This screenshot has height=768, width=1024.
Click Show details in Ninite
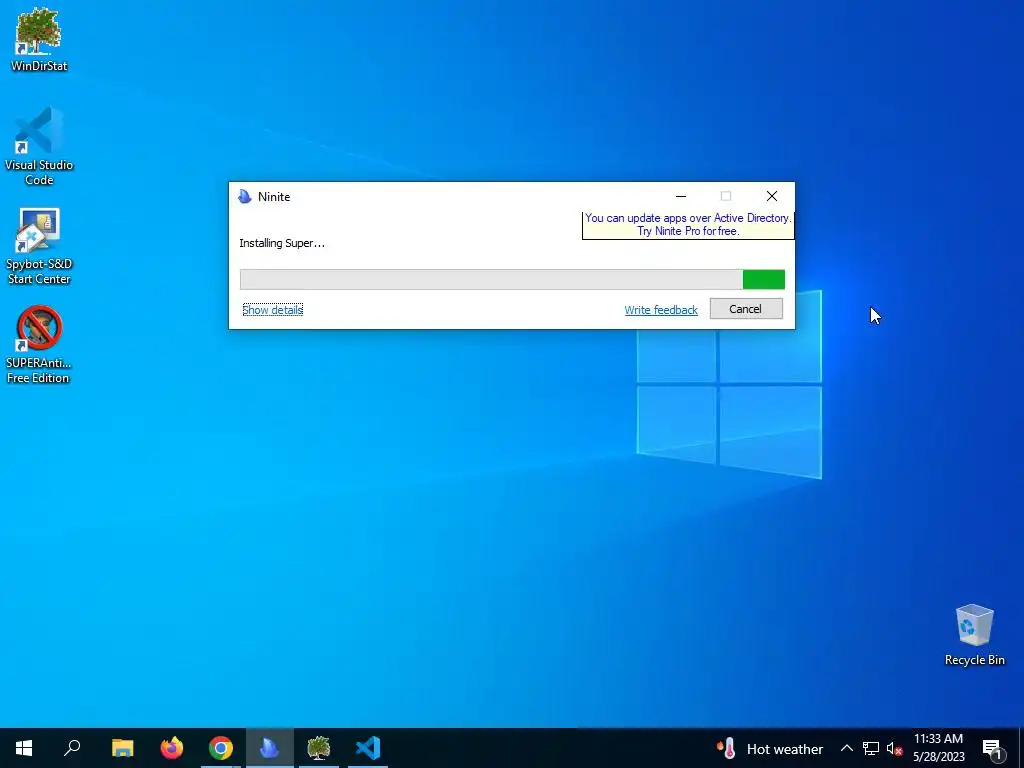pyautogui.click(x=272, y=310)
